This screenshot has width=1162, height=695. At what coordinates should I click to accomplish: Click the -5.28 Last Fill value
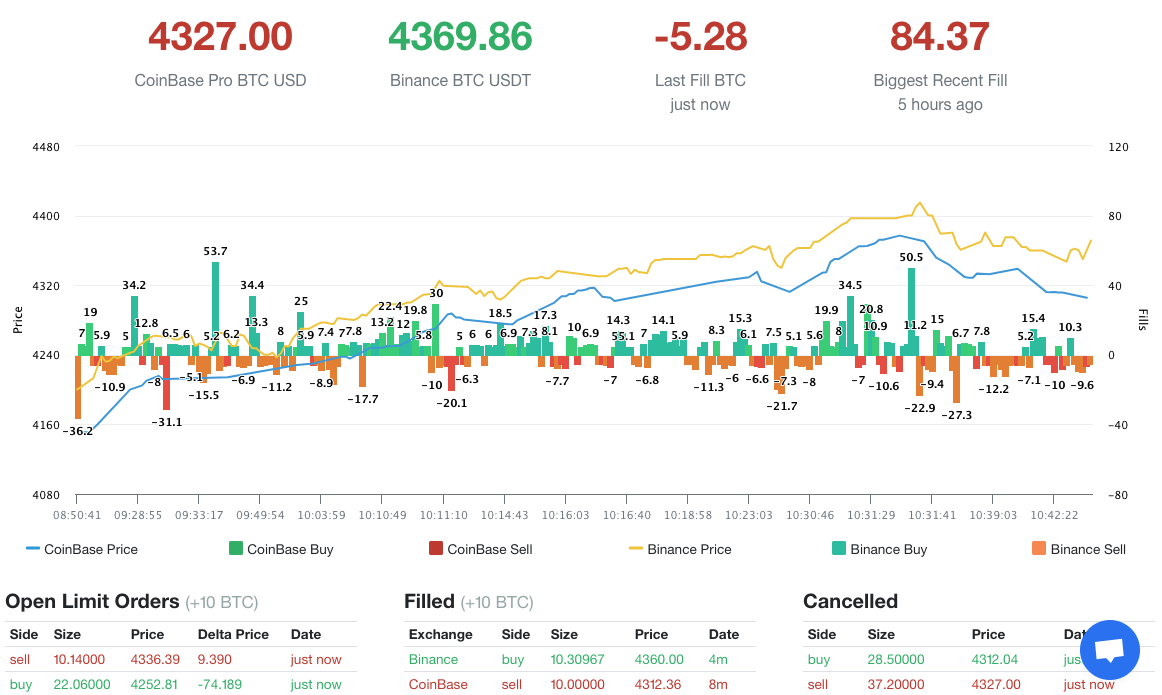[x=700, y=36]
